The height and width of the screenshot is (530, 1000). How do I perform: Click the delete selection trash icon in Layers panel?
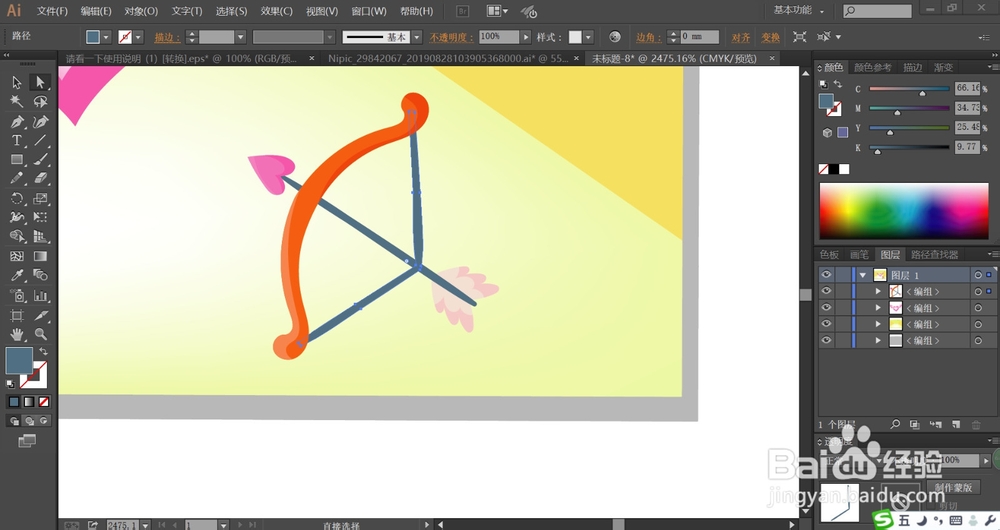[976, 424]
